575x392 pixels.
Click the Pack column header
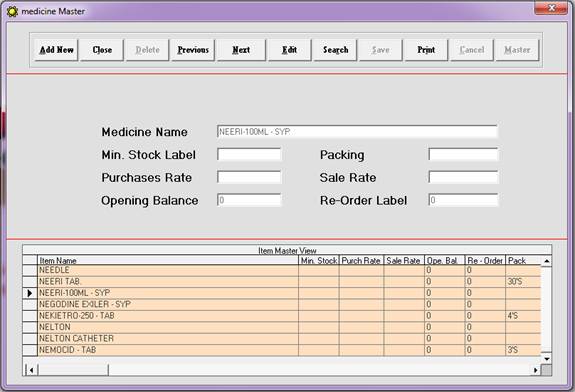[523, 260]
